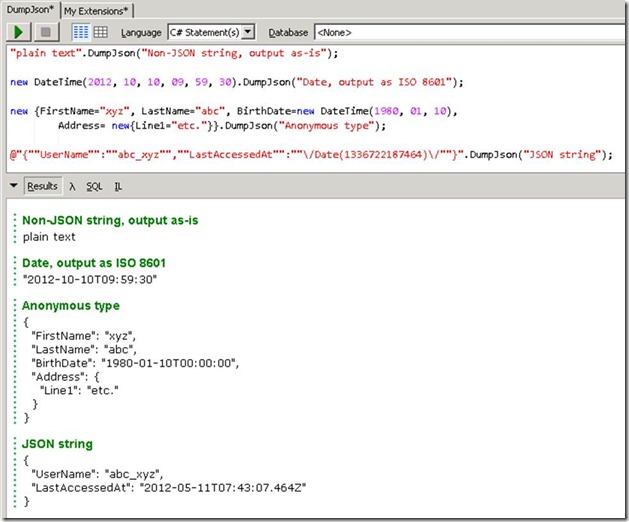The image size is (629, 522).
Task: Click the "2012-10-10T09:59:30" output value
Action: pos(90,280)
